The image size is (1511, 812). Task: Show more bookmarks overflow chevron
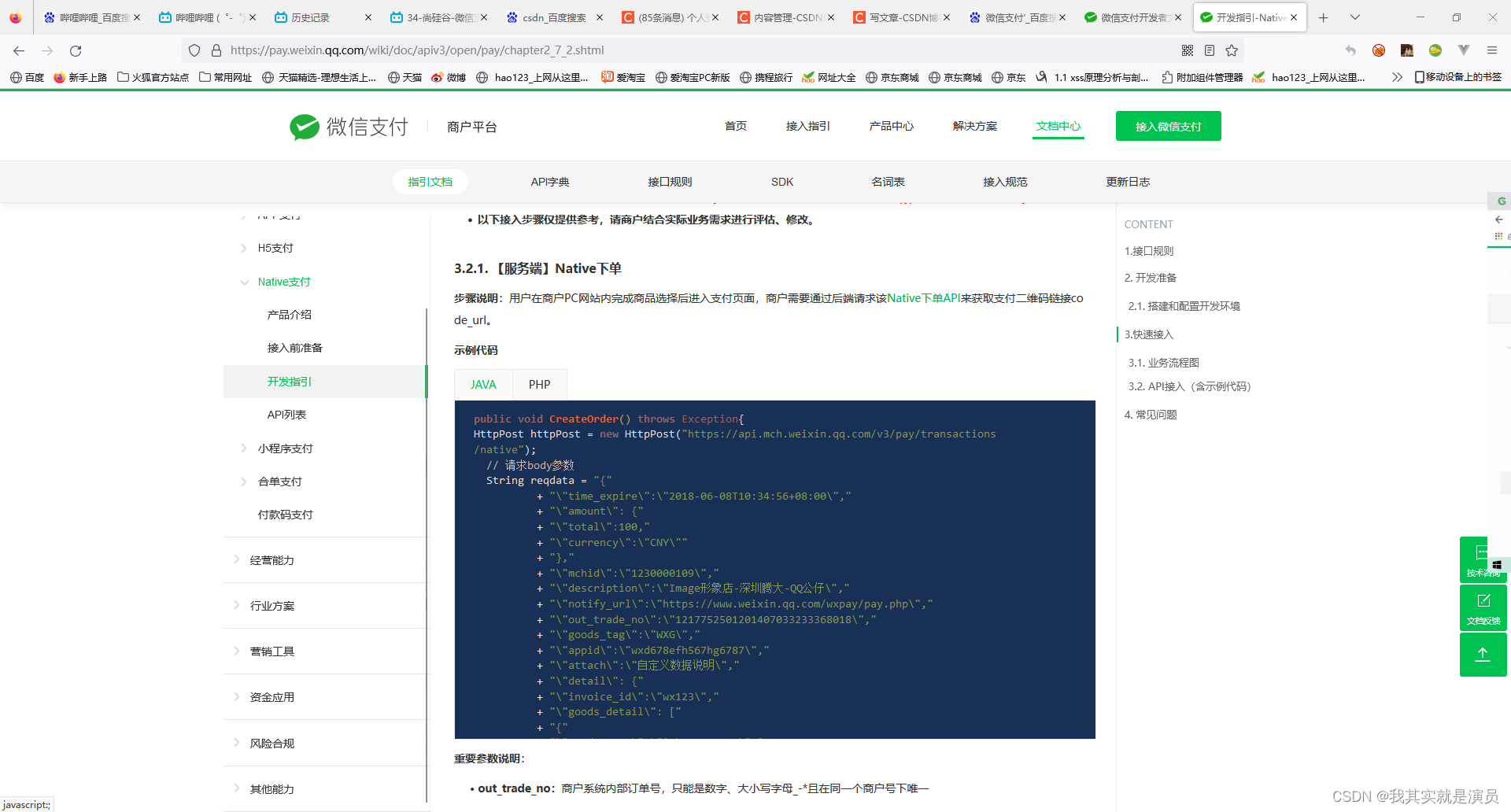click(x=1397, y=77)
